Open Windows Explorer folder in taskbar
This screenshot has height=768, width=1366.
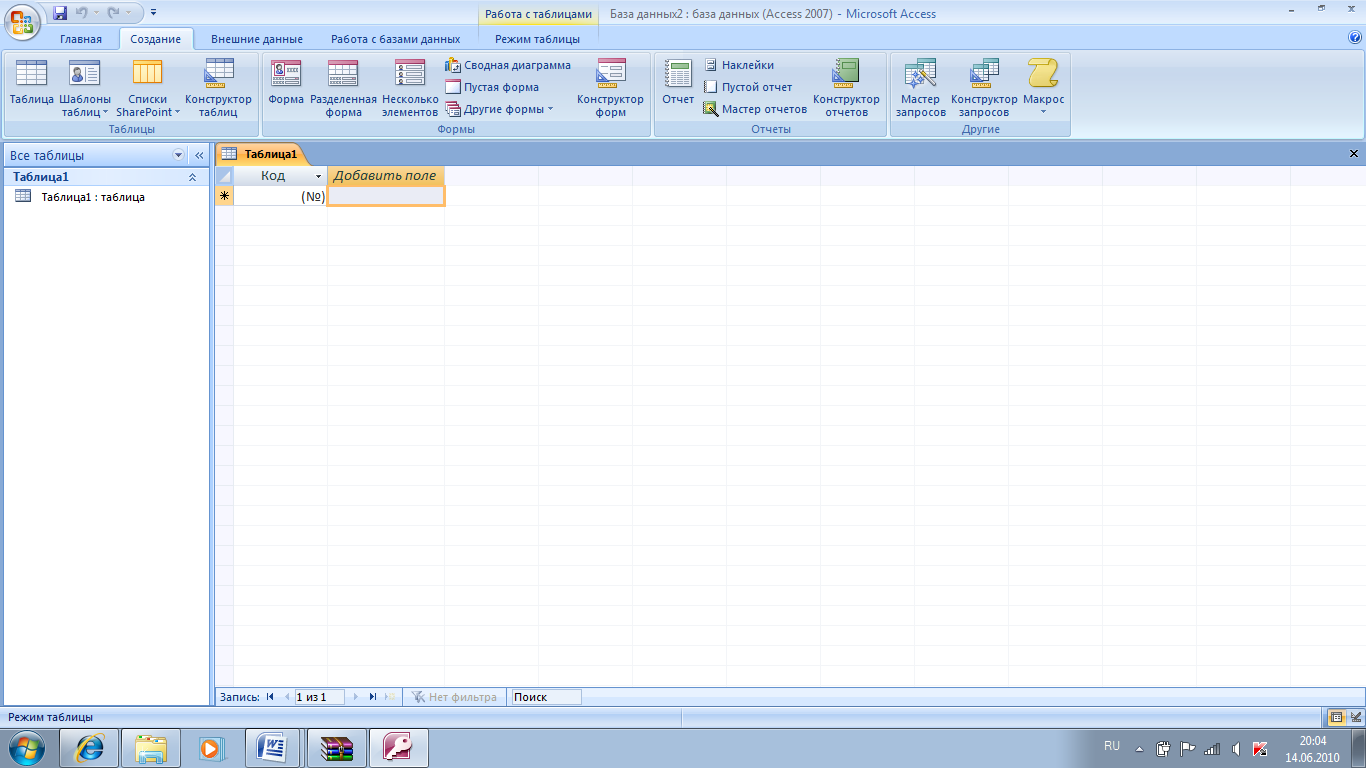[151, 747]
